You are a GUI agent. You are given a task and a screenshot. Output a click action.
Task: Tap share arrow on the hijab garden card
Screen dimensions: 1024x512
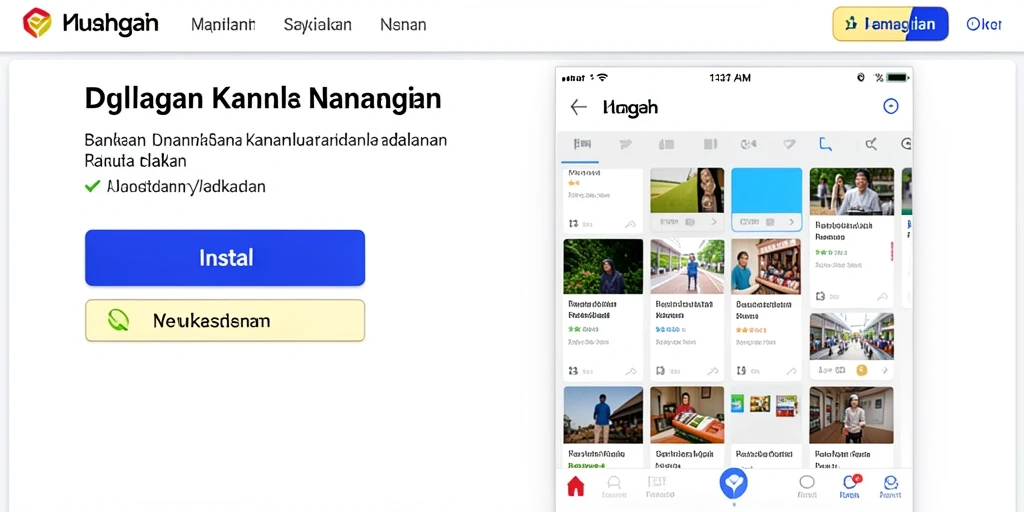coord(630,371)
